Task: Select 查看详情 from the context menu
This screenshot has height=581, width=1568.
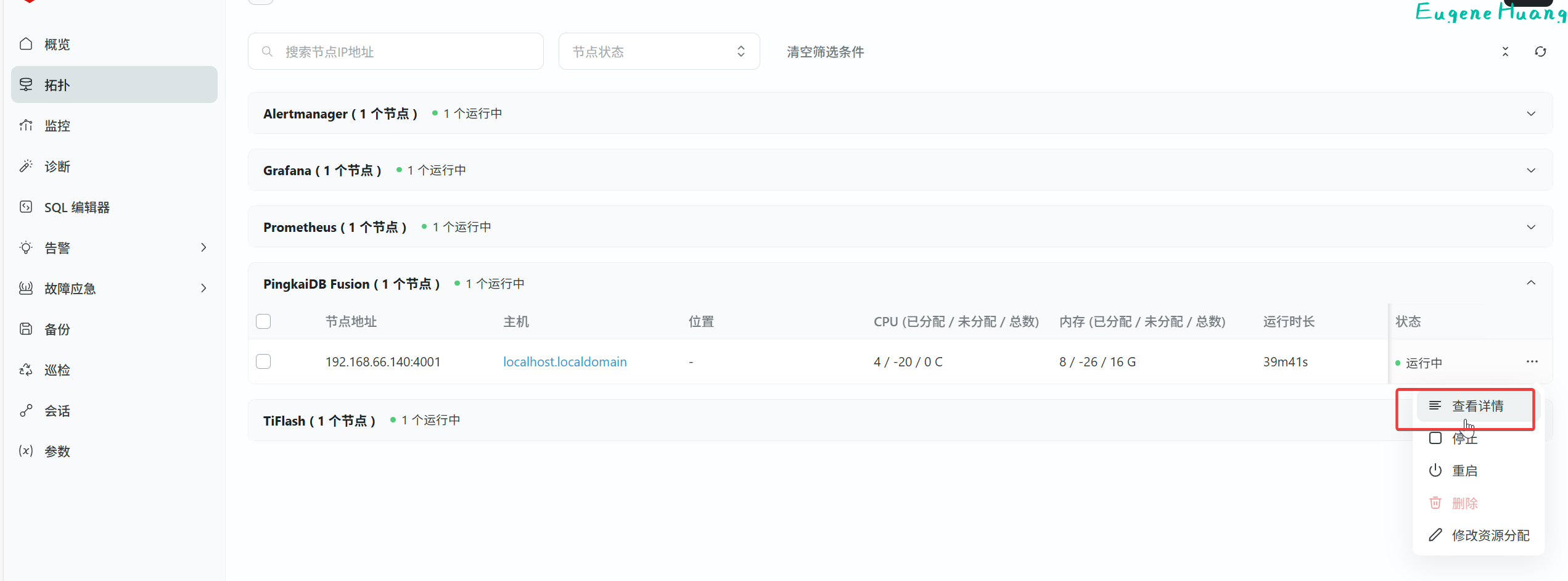Action: 1477,406
